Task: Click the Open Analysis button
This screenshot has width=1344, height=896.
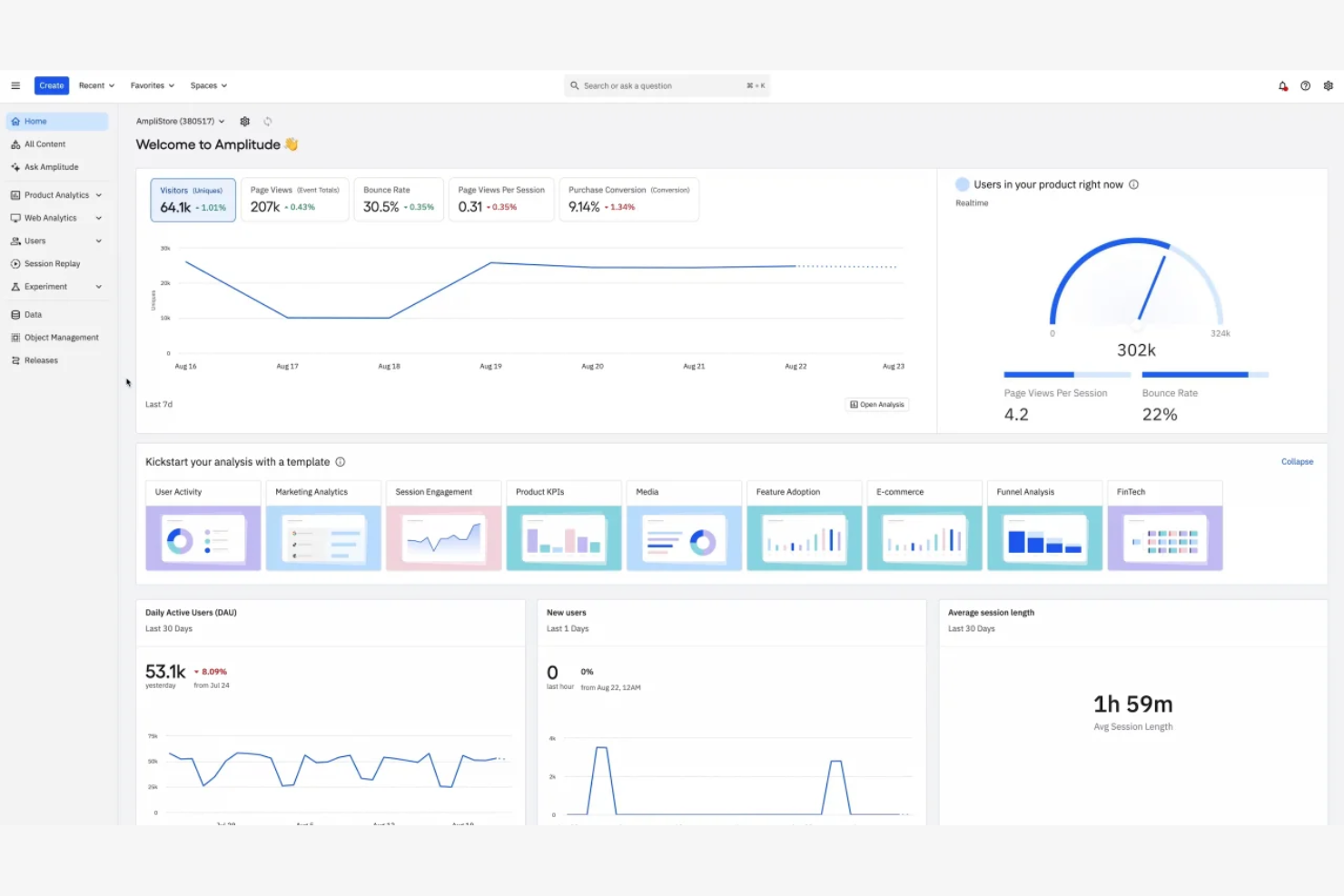Action: tap(877, 405)
